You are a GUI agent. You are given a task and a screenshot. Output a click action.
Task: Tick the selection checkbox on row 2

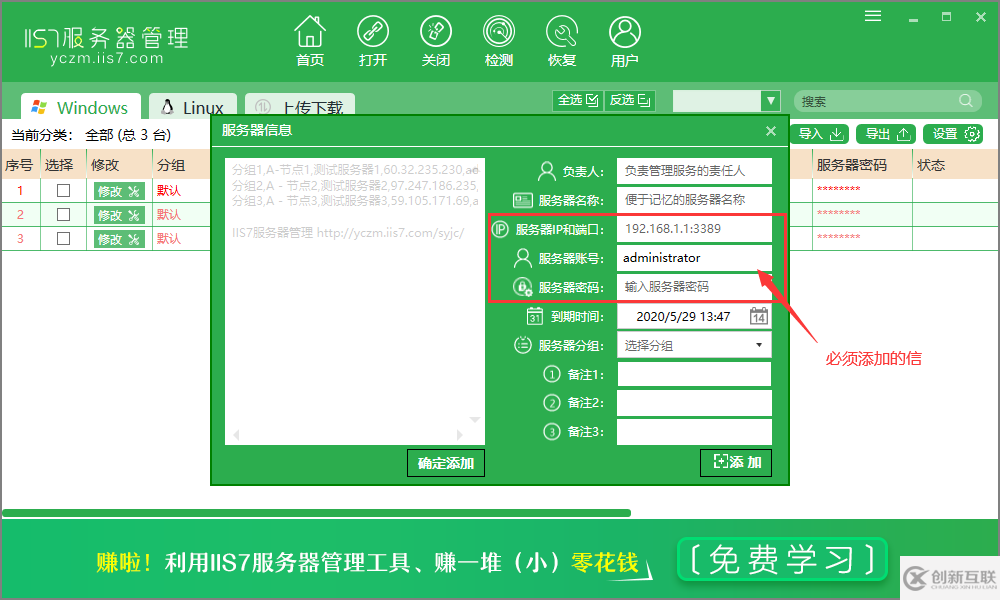coord(62,214)
